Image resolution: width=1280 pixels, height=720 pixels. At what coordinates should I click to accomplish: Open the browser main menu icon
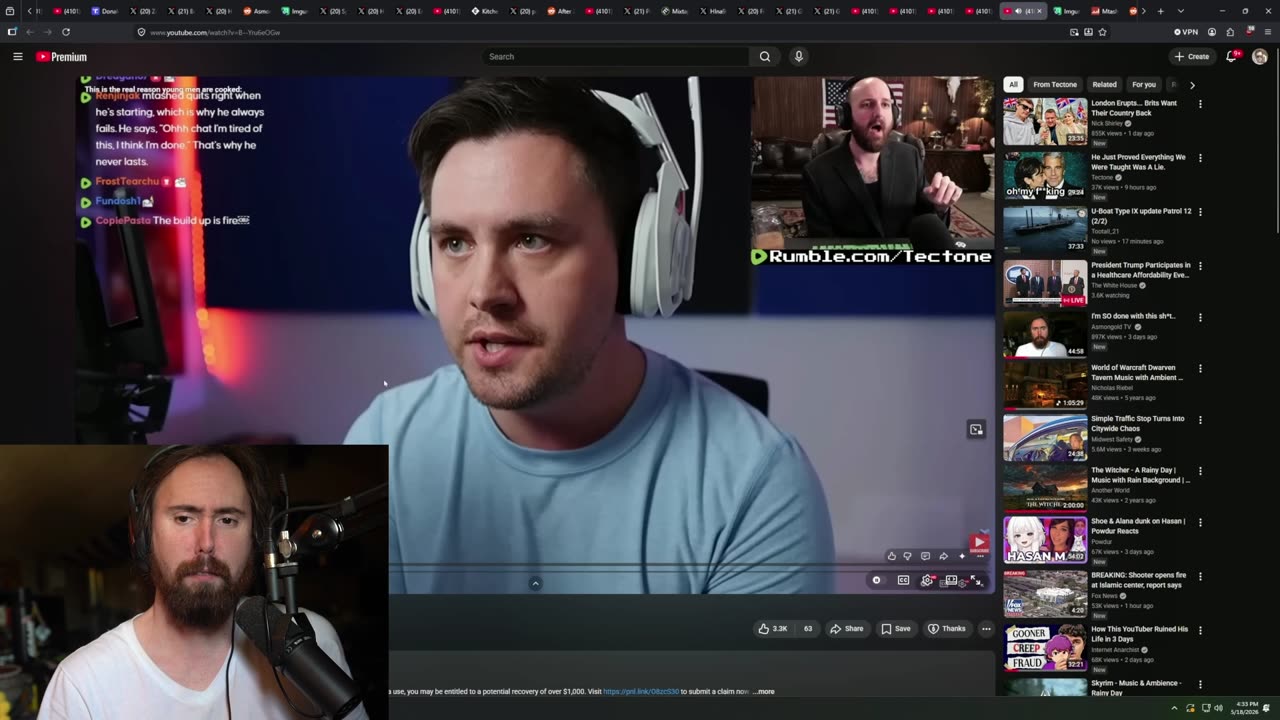tap(1267, 32)
